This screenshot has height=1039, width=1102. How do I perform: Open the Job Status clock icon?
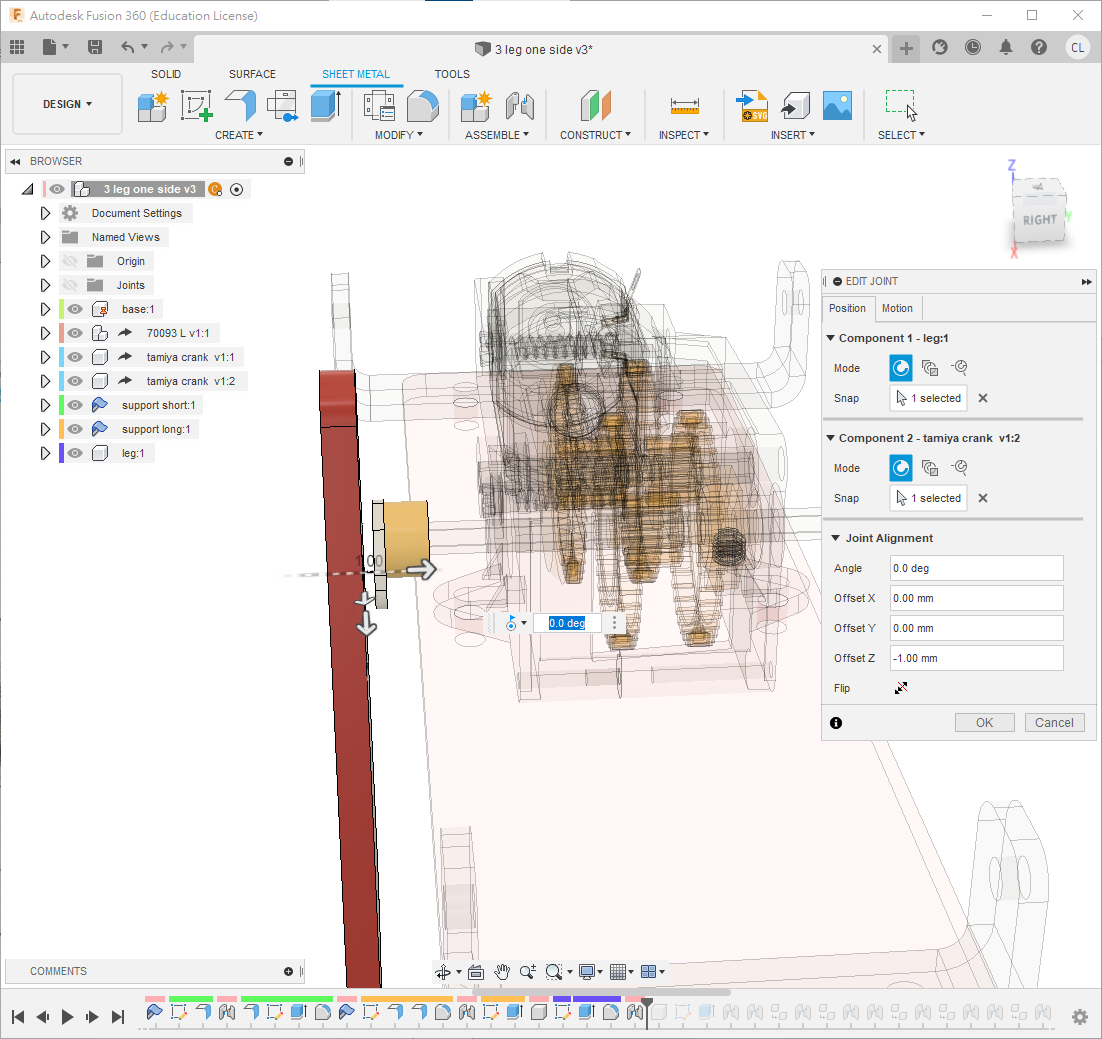pos(973,48)
